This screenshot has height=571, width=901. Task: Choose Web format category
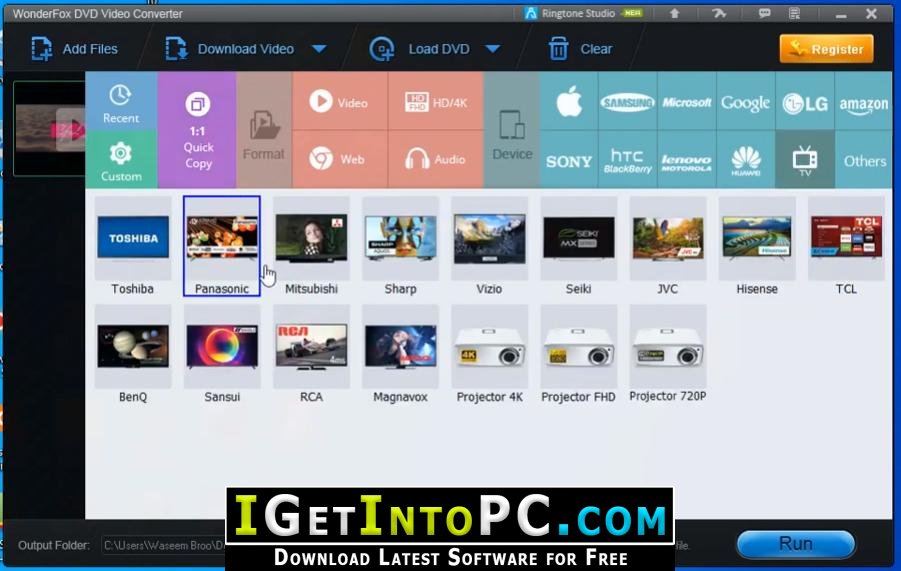pyautogui.click(x=340, y=159)
